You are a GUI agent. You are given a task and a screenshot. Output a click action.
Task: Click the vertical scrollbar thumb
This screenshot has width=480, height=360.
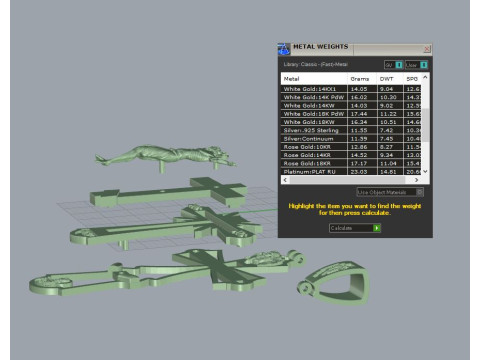tap(425, 125)
